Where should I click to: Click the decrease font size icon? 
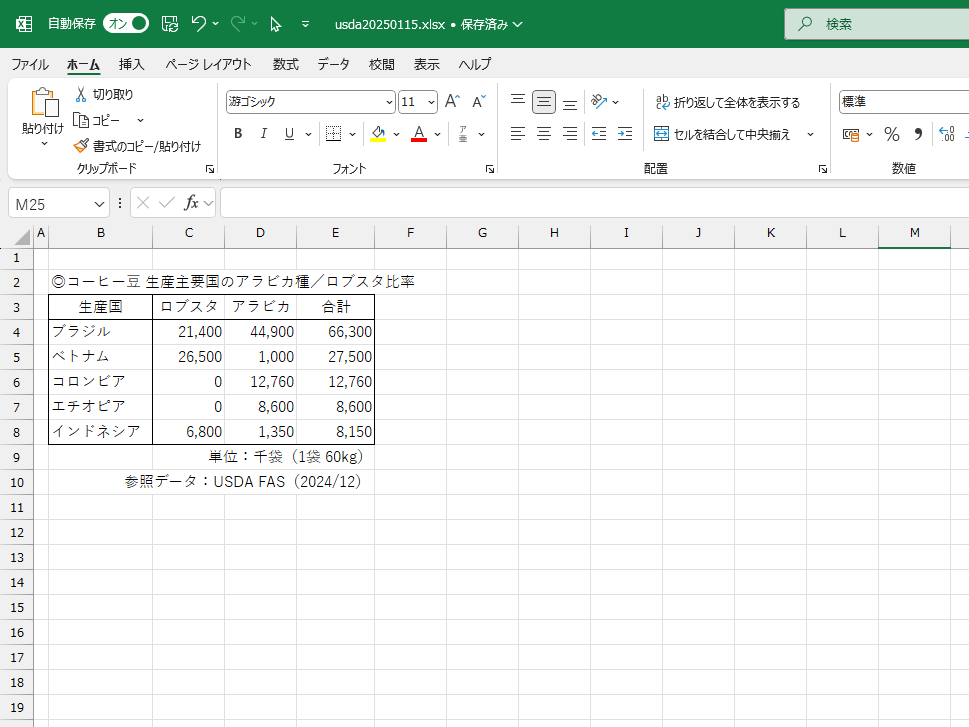click(x=479, y=101)
